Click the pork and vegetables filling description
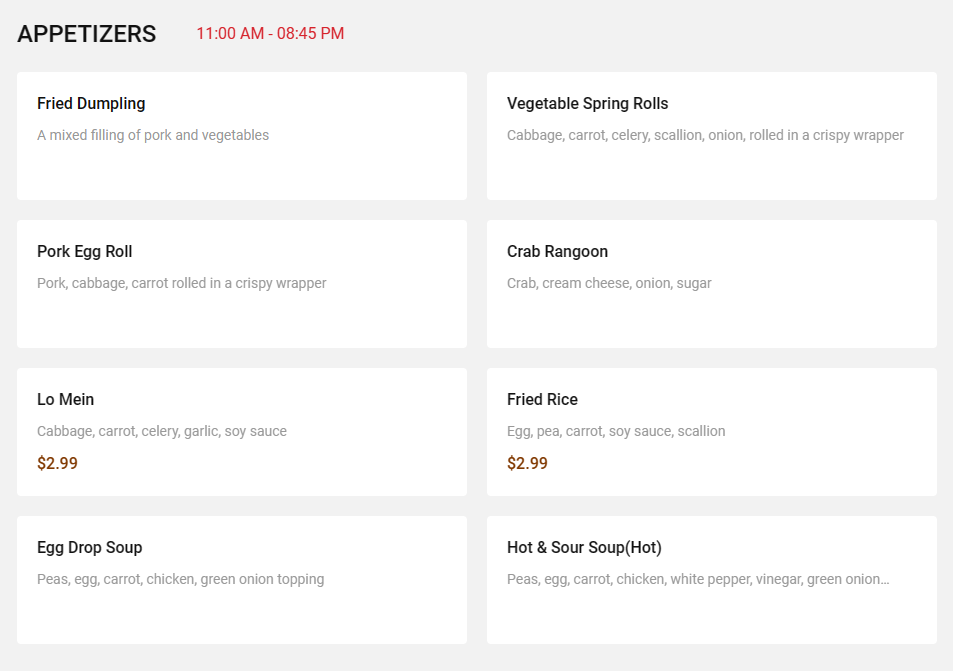The image size is (953, 671). tap(153, 135)
